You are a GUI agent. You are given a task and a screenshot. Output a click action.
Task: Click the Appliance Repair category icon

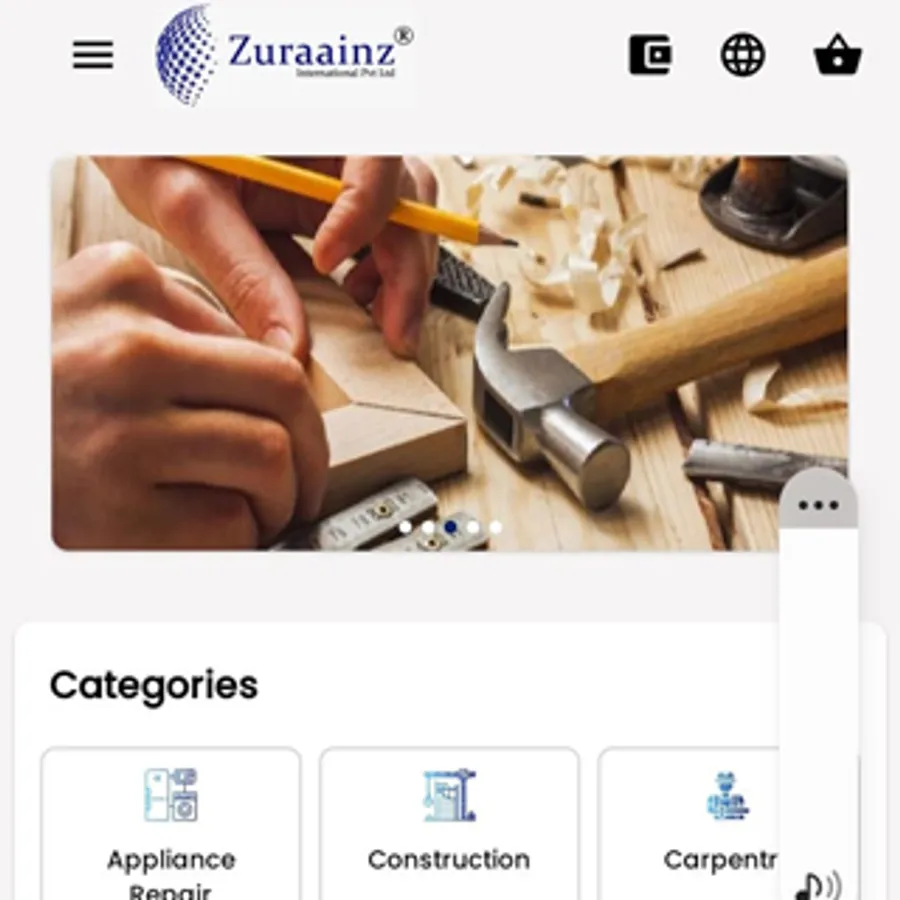click(x=170, y=795)
